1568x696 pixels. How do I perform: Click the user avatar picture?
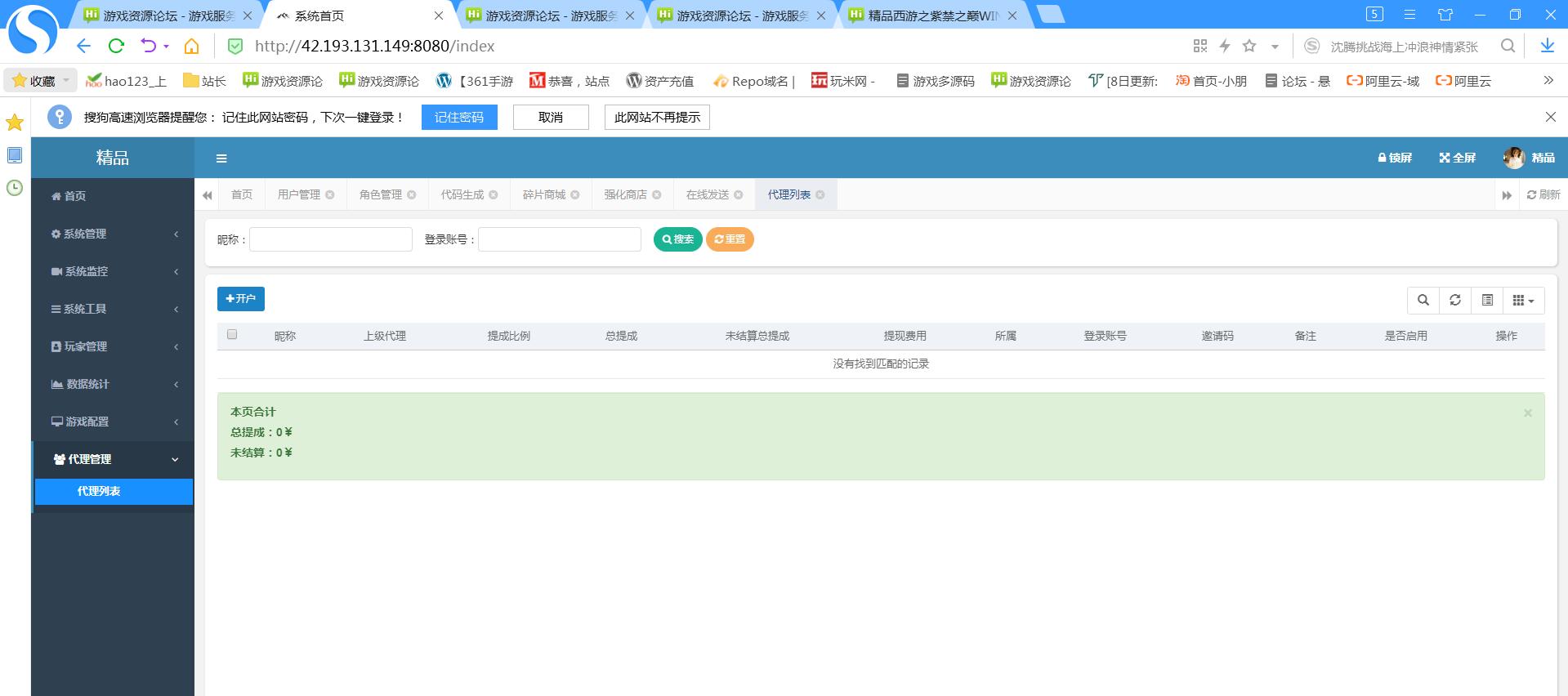(1513, 158)
